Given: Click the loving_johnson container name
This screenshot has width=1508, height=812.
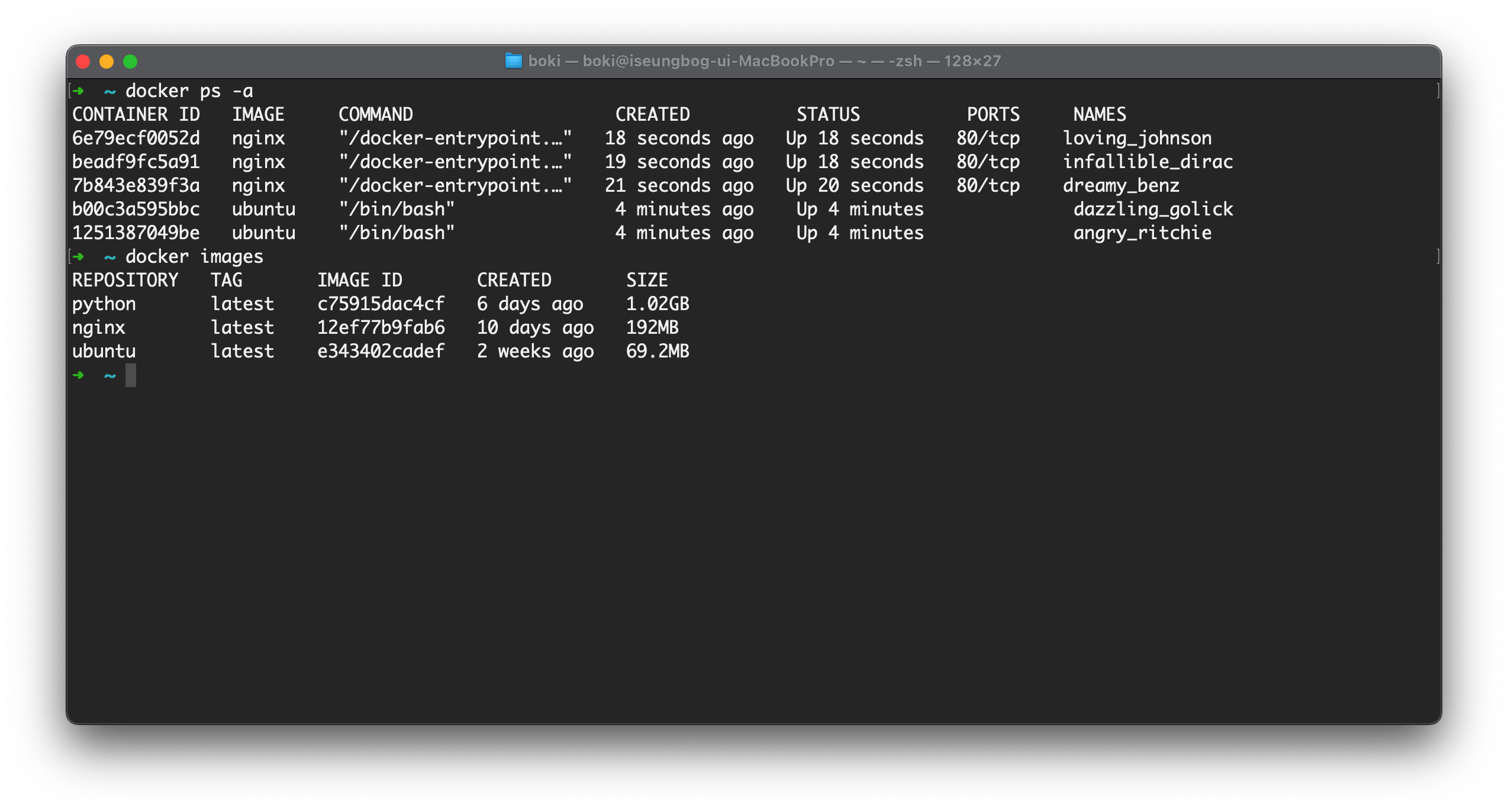Looking at the screenshot, I should [x=1137, y=138].
